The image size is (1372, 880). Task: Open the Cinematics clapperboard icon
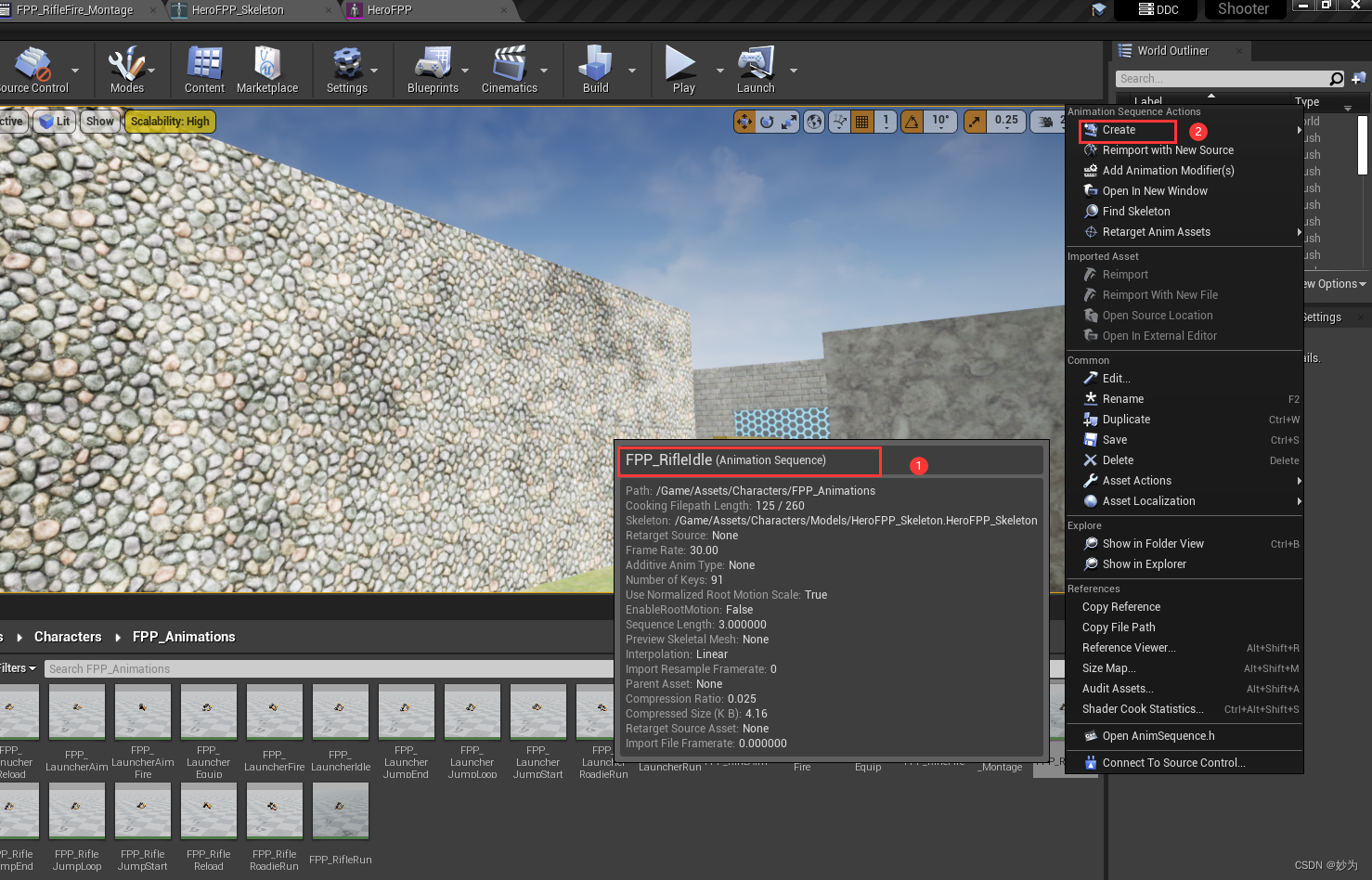coord(509,70)
